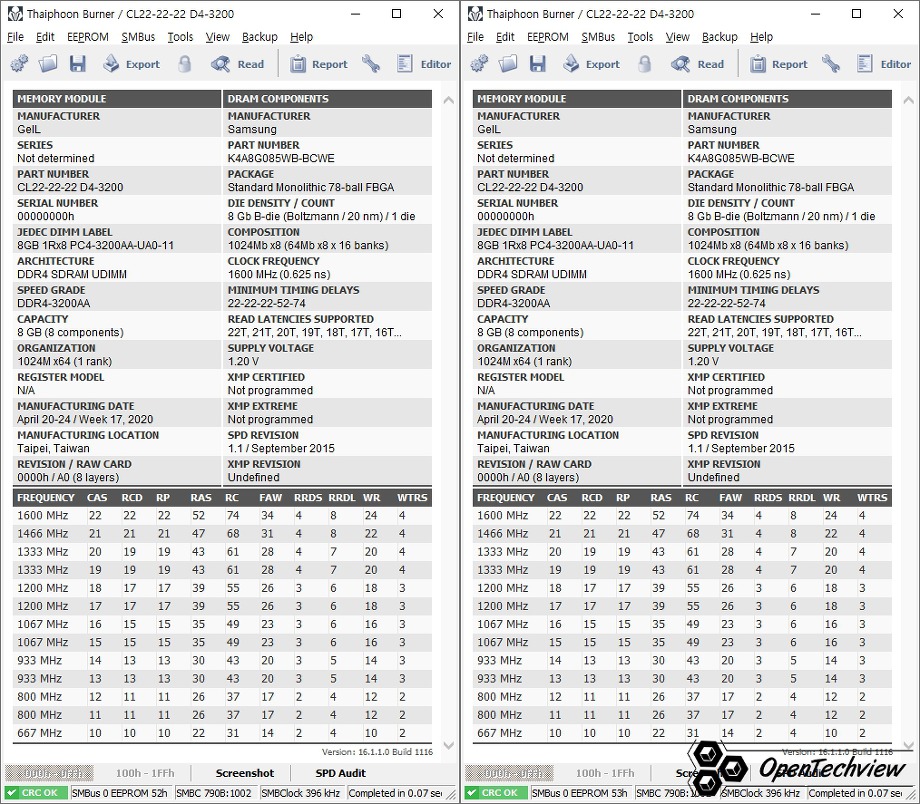Click Export in the left window toolbar

click(131, 63)
